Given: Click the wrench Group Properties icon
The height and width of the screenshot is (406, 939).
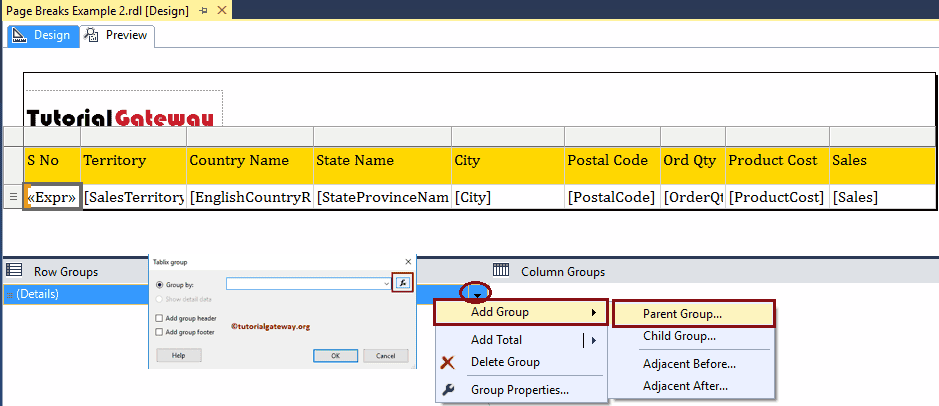Looking at the screenshot, I should (x=448, y=390).
